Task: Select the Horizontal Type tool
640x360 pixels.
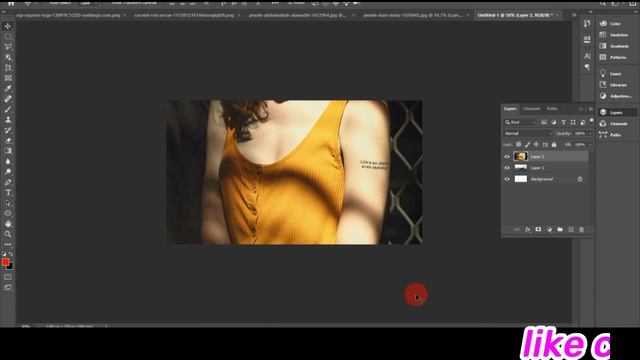Action: pos(8,193)
